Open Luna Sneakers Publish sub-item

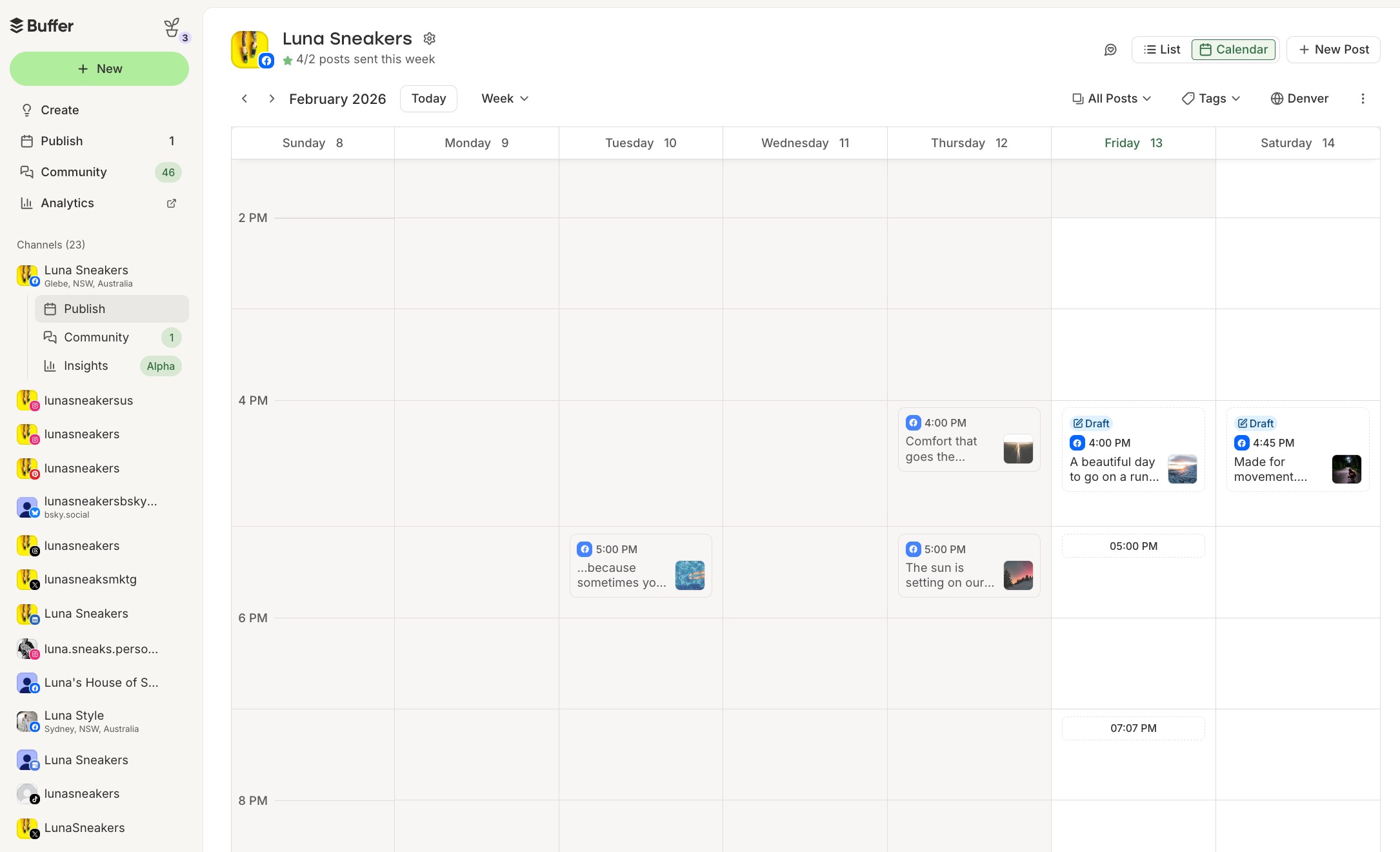(x=112, y=309)
